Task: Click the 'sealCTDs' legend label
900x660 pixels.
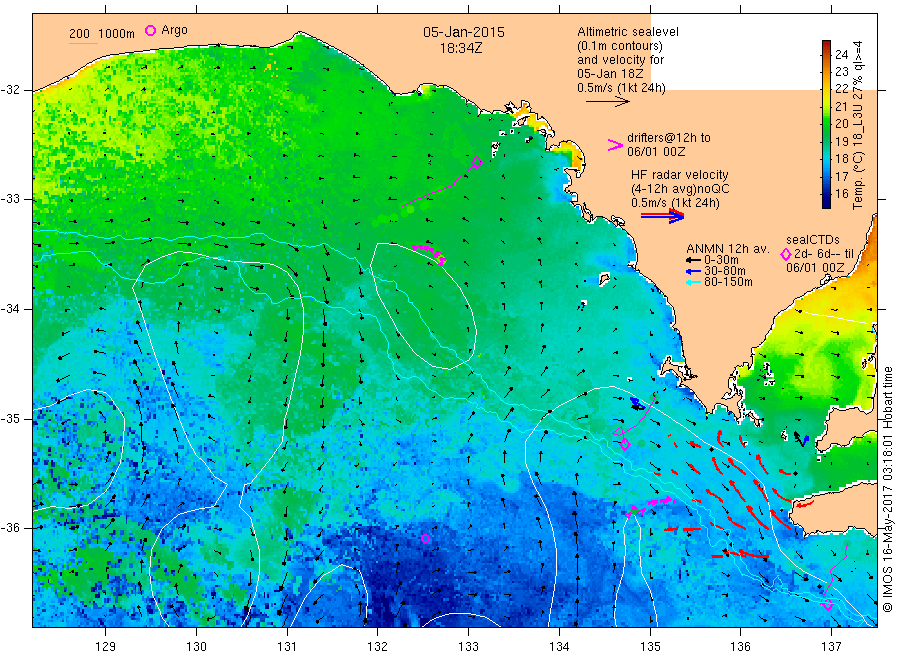Action: pos(813,239)
